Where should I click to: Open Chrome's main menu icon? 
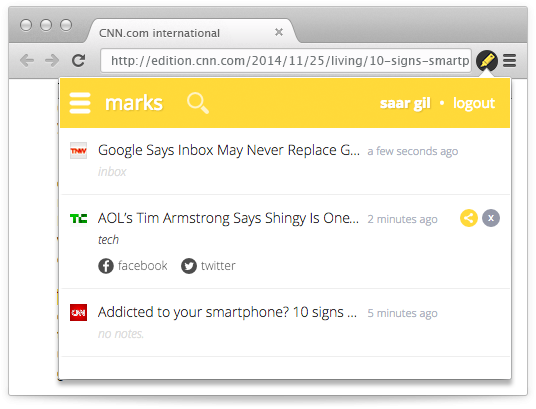click(509, 61)
